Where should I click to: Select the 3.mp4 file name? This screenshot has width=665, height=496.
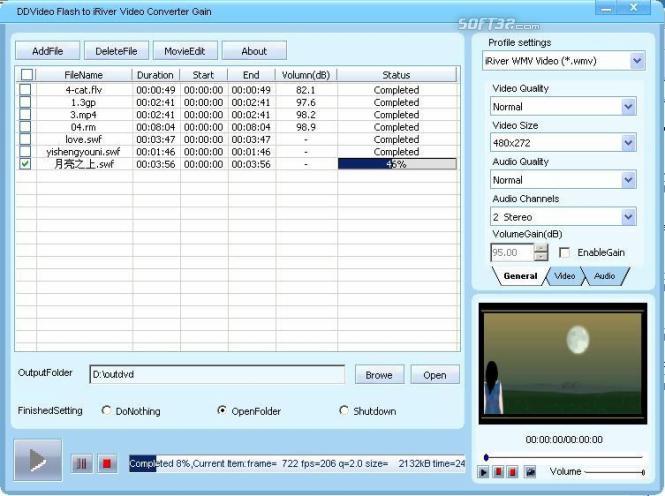click(x=83, y=114)
